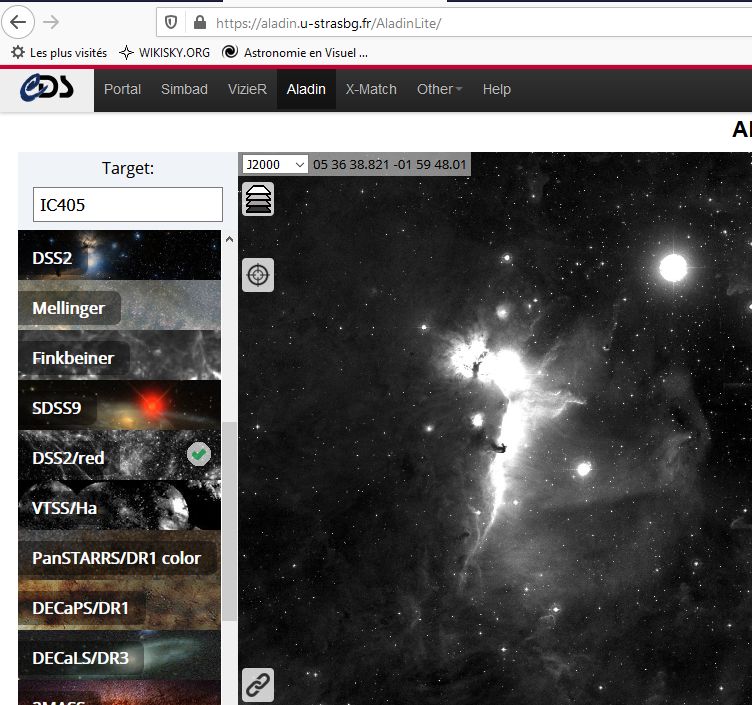The width and height of the screenshot is (752, 705).
Task: Open the X-Match menu item
Action: (371, 90)
